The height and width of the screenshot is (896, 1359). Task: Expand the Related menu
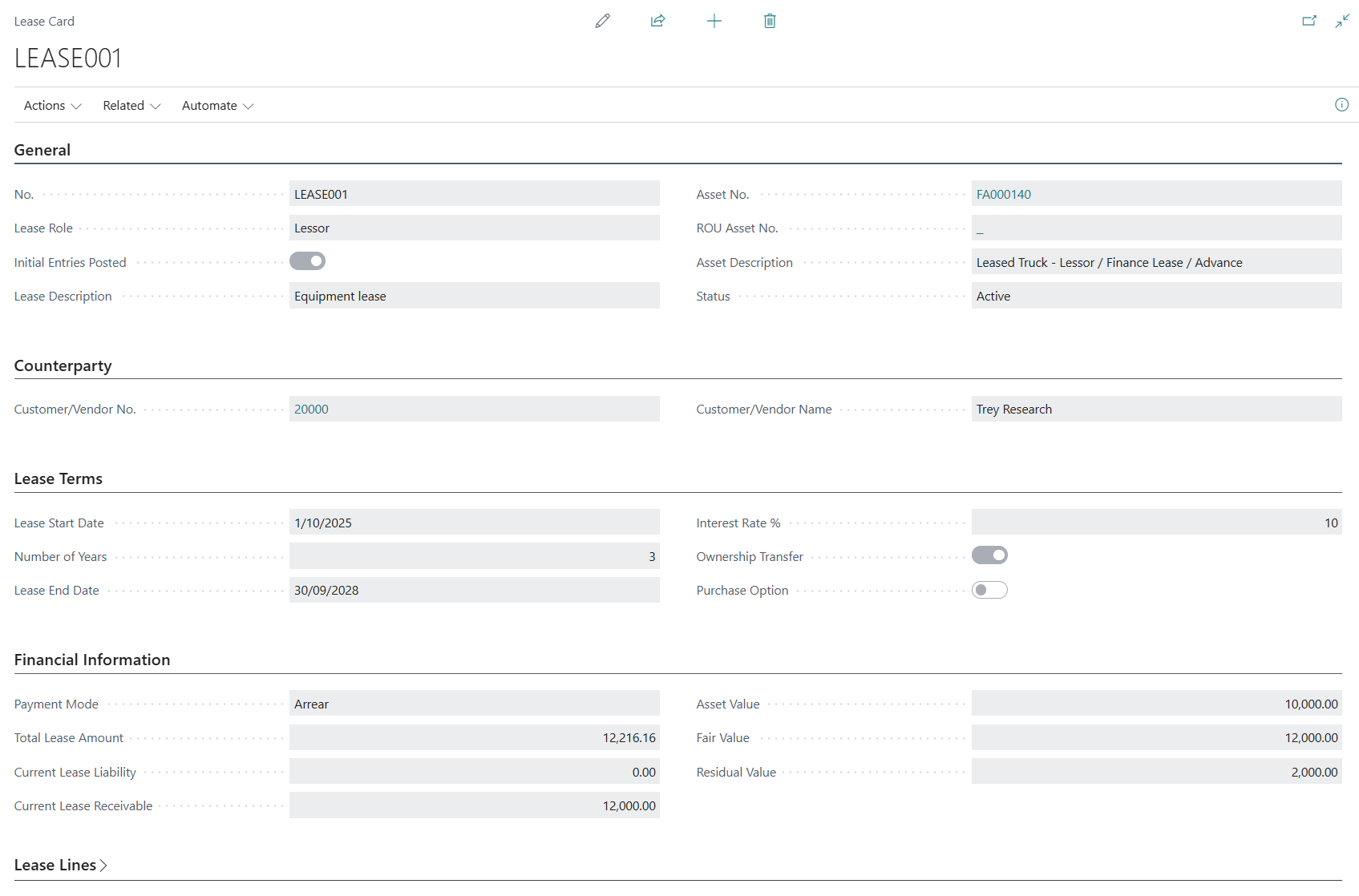click(131, 106)
